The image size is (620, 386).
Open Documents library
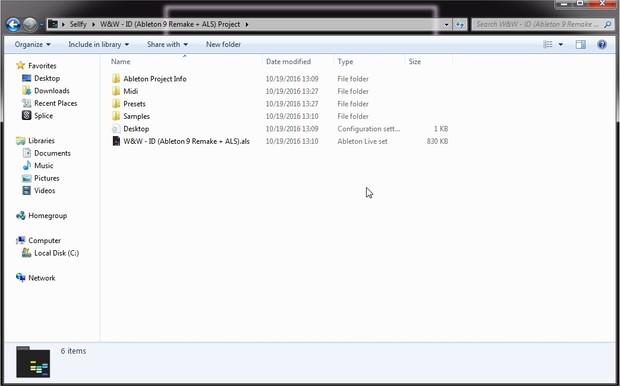click(52, 153)
